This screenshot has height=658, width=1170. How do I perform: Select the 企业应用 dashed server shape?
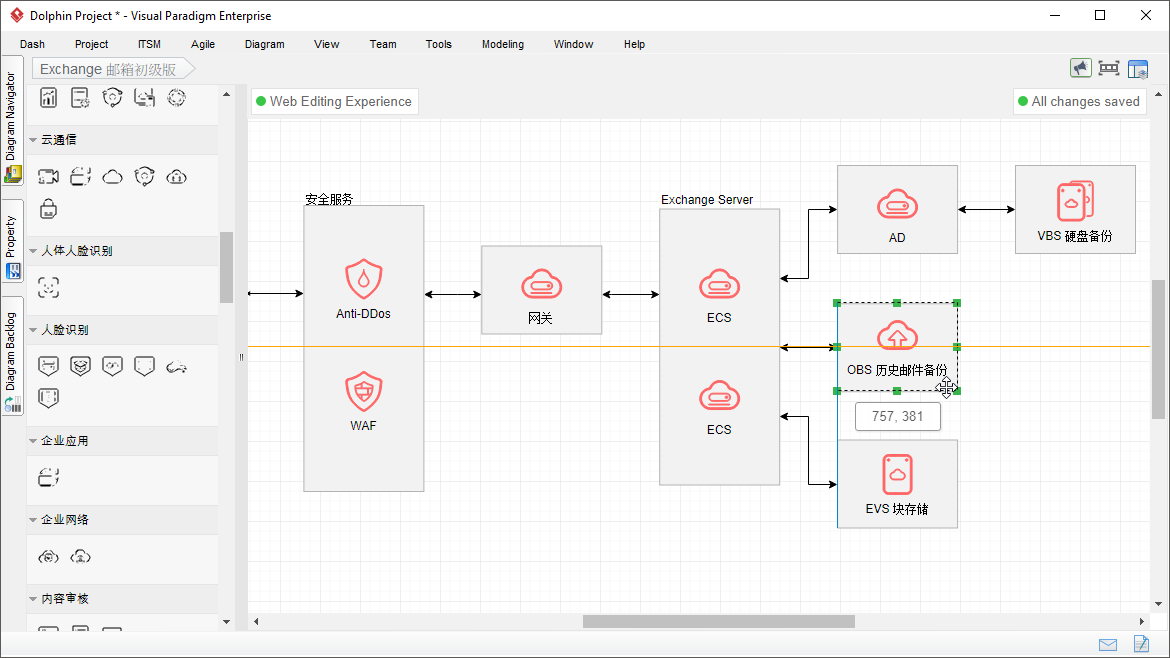pyautogui.click(x=49, y=477)
